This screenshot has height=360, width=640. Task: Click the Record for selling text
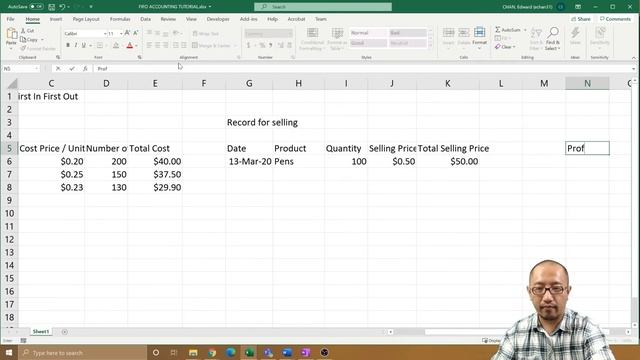pos(262,122)
